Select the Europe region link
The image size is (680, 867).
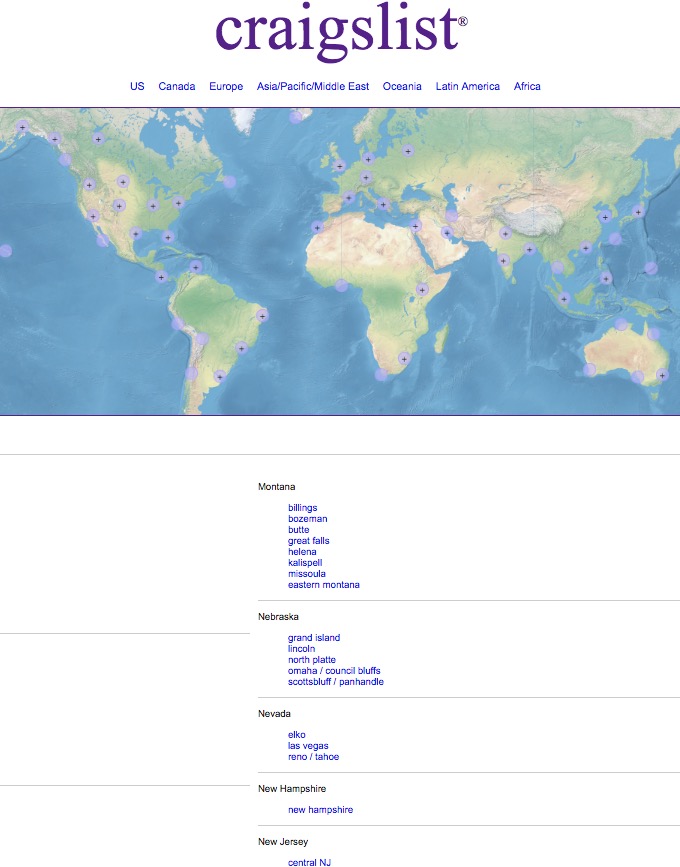pyautogui.click(x=226, y=86)
